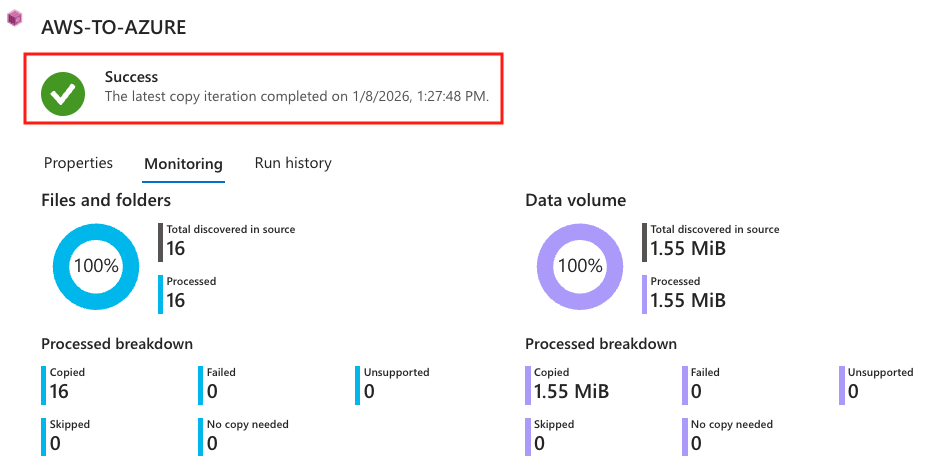Select the Monitoring tab
Viewport: 936px width, 473px height.
(x=183, y=164)
